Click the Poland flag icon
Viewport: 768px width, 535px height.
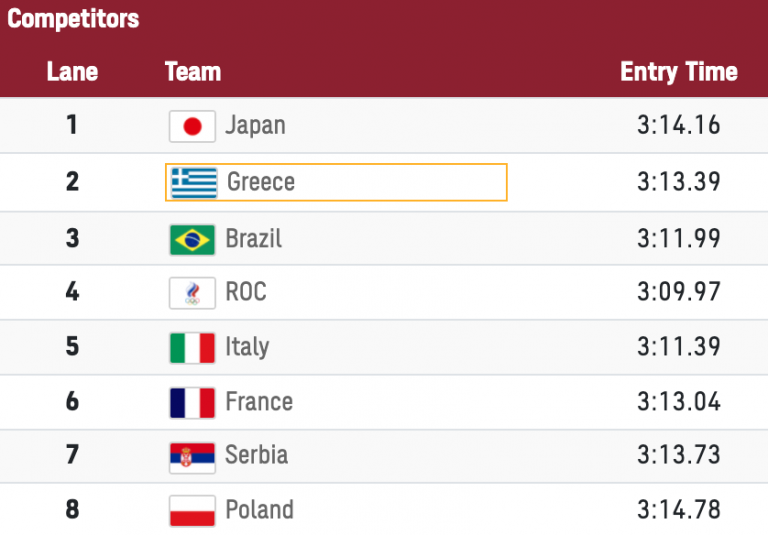(193, 510)
